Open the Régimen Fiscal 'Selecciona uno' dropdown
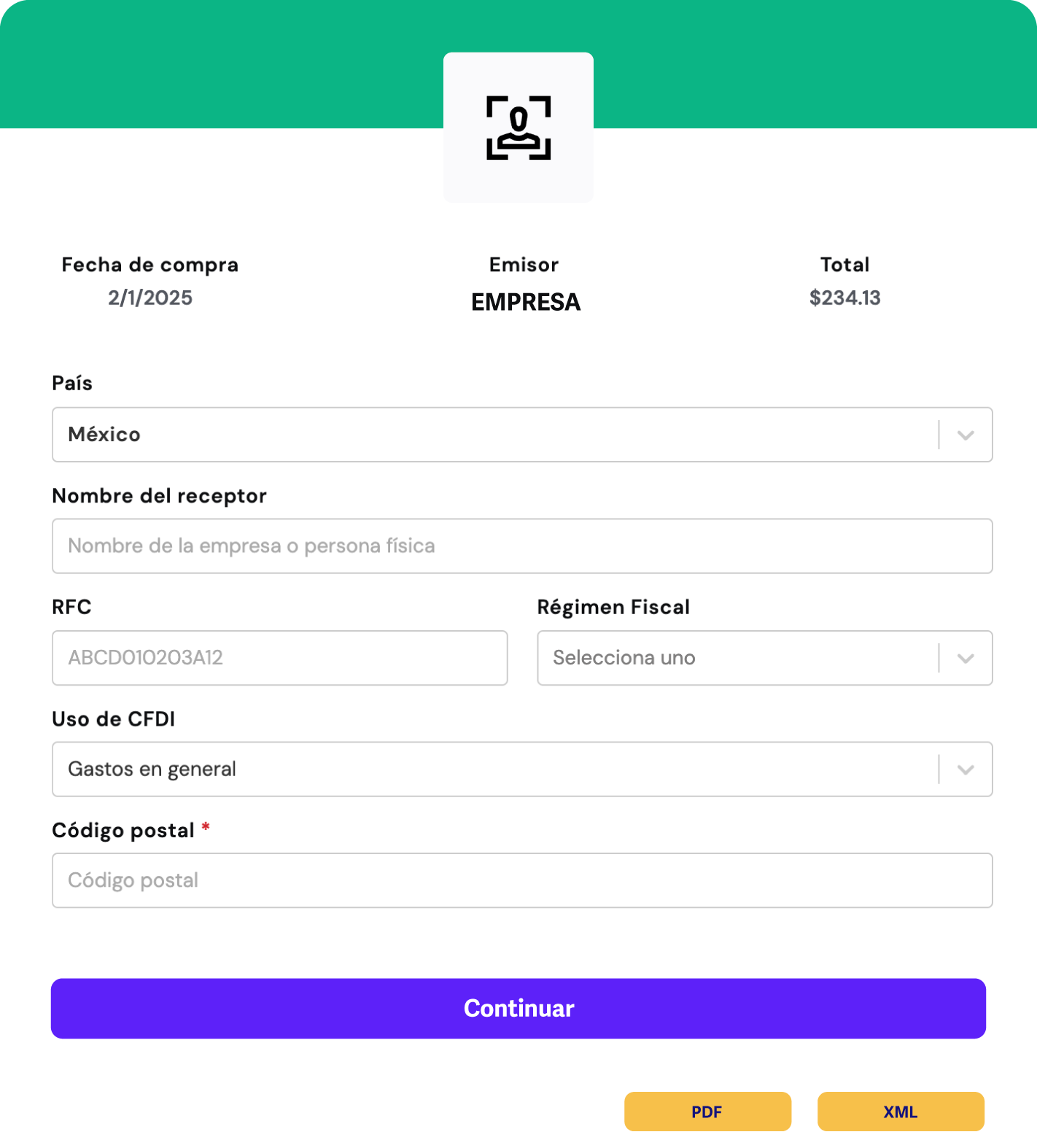The height and width of the screenshot is (1148, 1037). click(x=737, y=658)
